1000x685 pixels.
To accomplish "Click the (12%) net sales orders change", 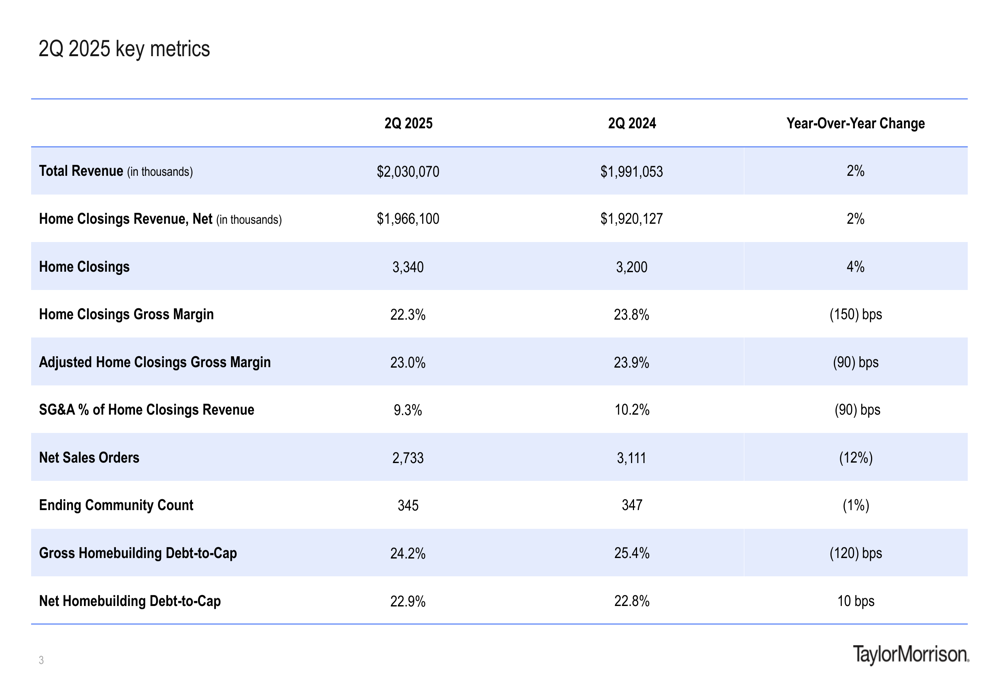I will pos(855,458).
